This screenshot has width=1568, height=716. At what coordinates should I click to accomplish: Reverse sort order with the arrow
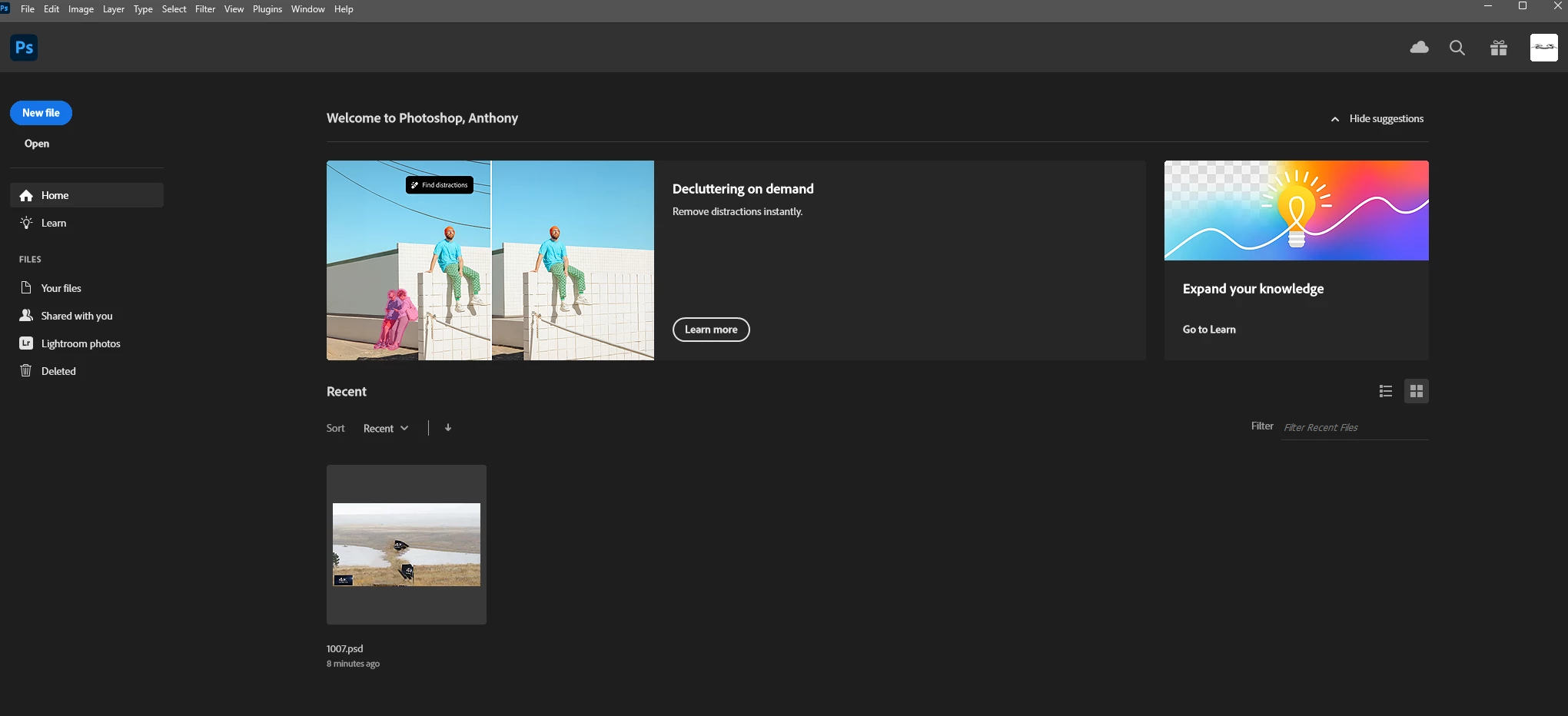448,428
